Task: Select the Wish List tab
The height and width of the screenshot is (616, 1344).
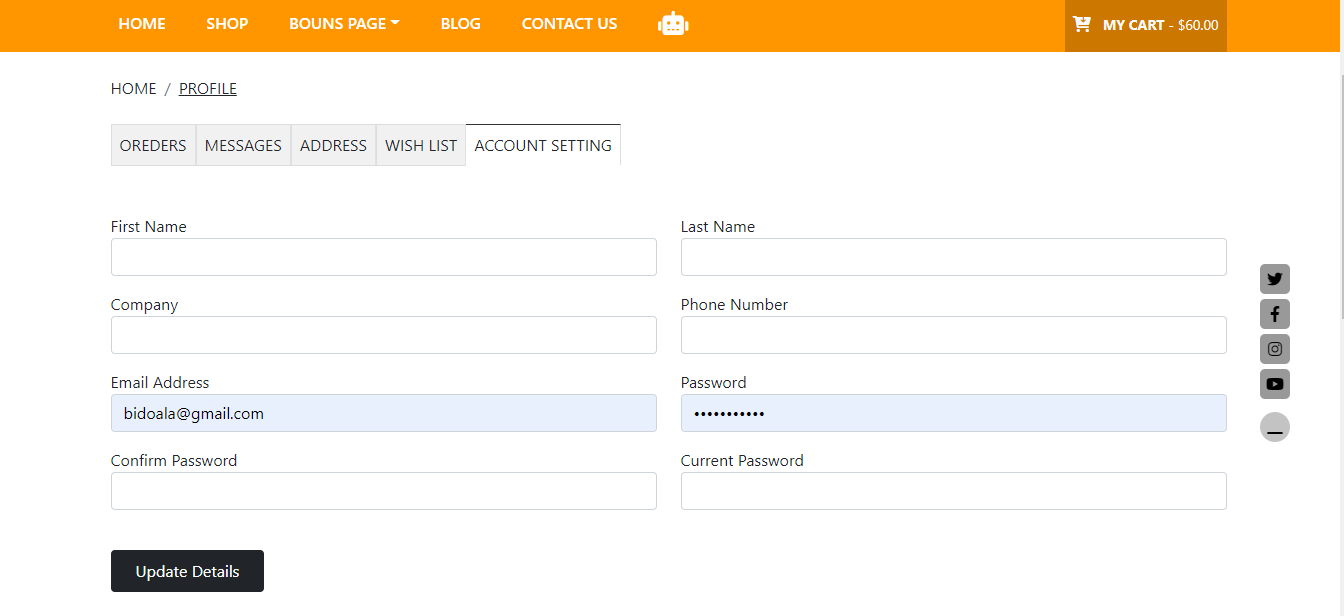Action: (421, 146)
